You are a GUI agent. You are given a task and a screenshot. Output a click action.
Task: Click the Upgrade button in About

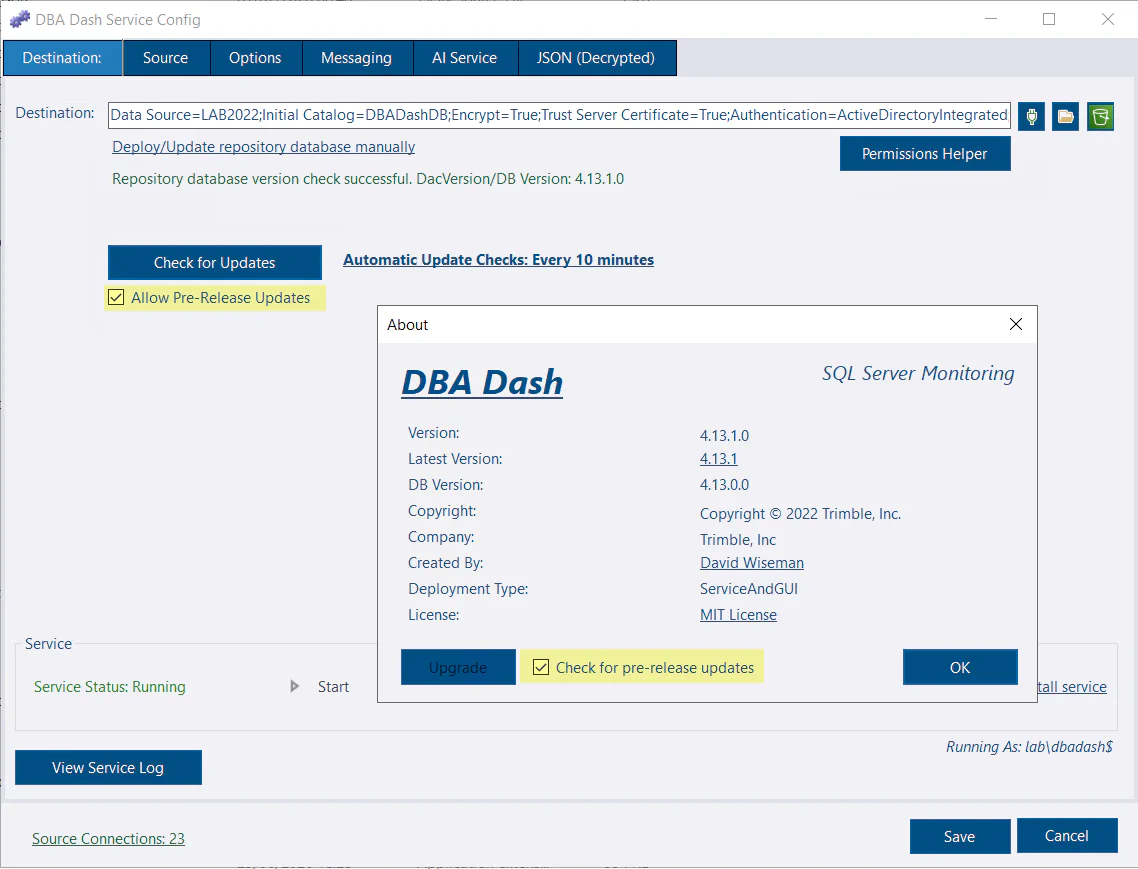(458, 667)
